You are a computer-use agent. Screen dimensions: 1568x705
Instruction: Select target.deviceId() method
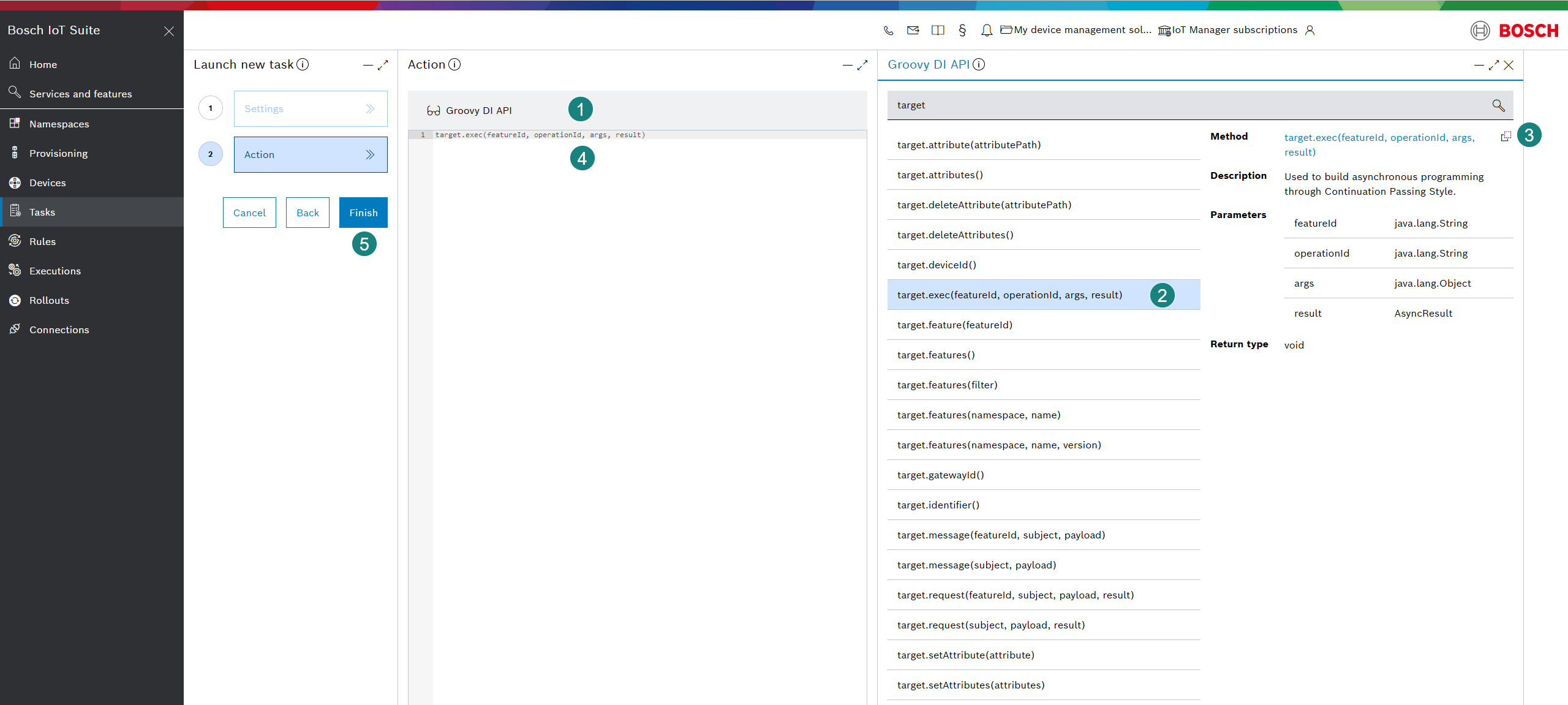(x=1044, y=265)
